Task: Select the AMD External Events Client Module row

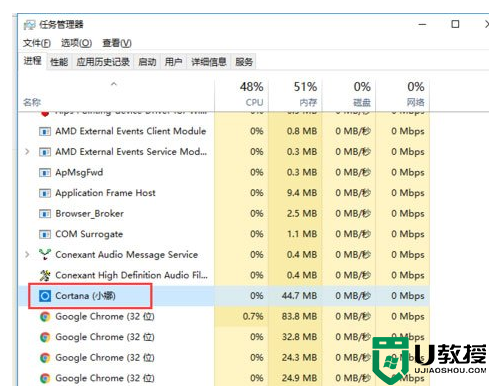Action: 224,131
